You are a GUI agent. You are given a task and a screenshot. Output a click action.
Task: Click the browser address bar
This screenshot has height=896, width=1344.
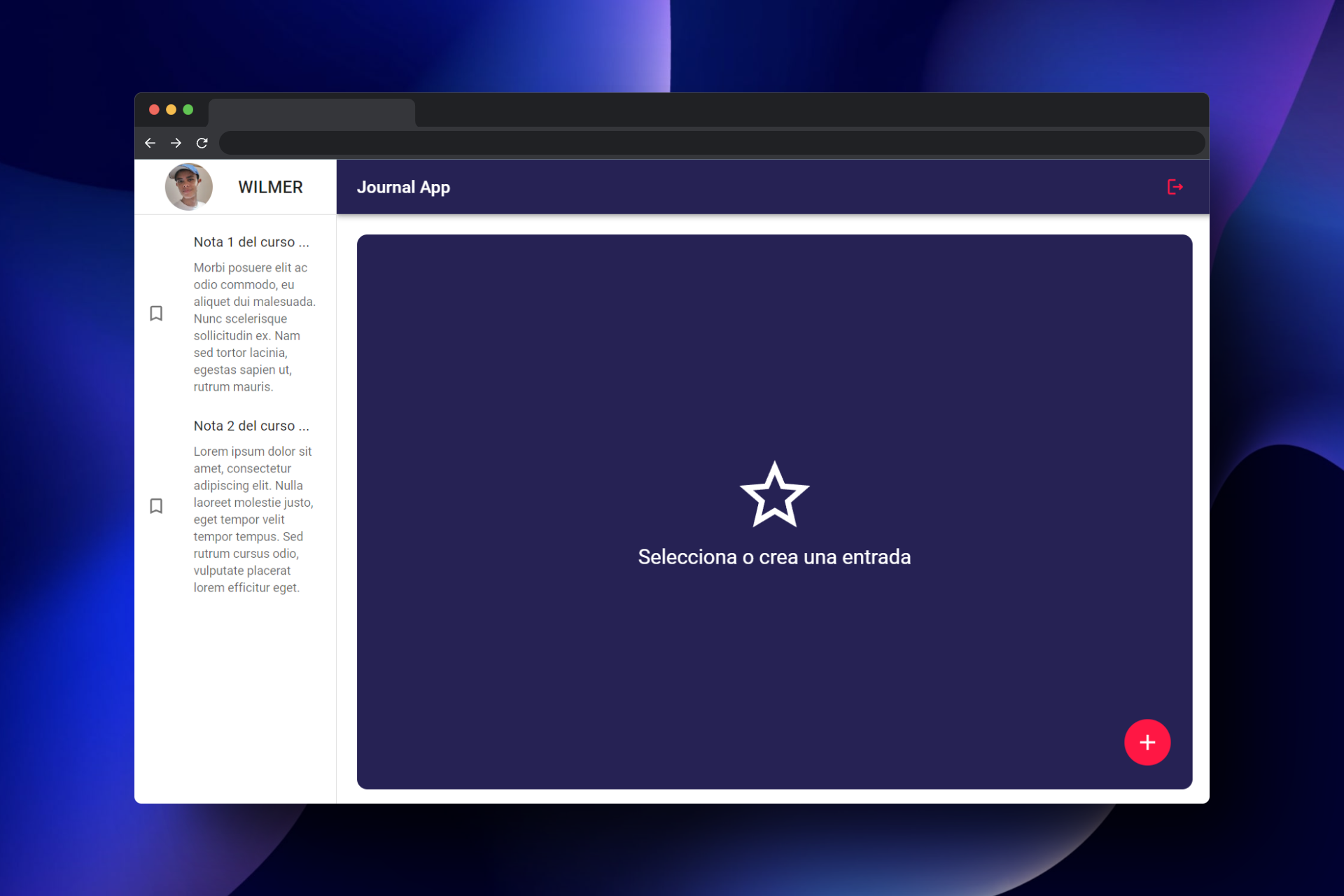pos(700,143)
